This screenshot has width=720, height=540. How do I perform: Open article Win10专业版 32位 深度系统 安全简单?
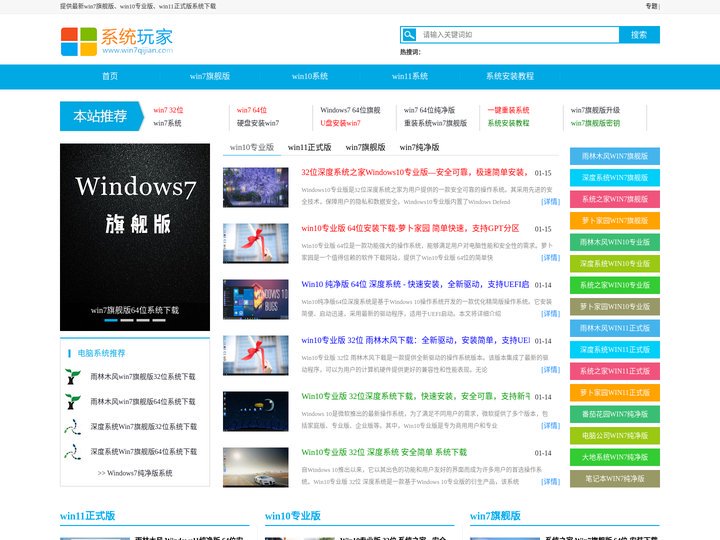[x=384, y=452]
